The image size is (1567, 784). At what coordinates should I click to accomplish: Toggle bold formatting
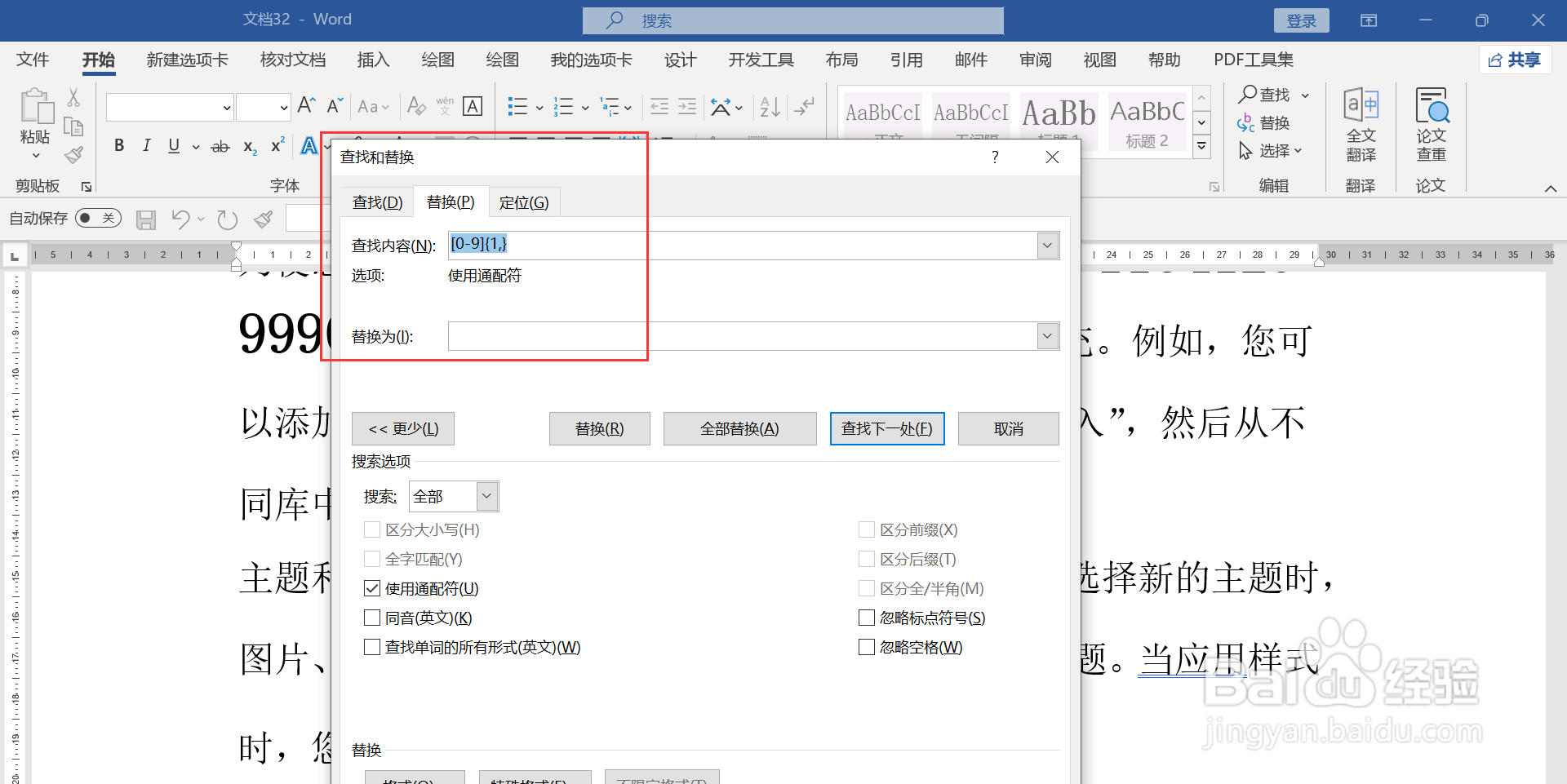pyautogui.click(x=119, y=146)
